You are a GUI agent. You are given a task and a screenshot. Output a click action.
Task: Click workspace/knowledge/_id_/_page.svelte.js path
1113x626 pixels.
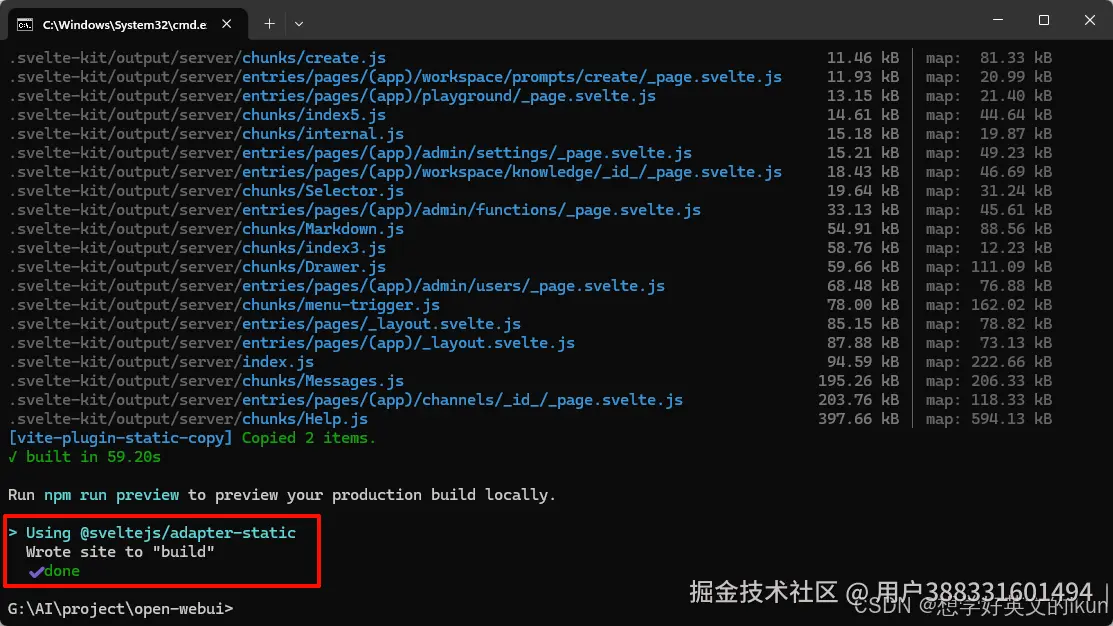512,172
